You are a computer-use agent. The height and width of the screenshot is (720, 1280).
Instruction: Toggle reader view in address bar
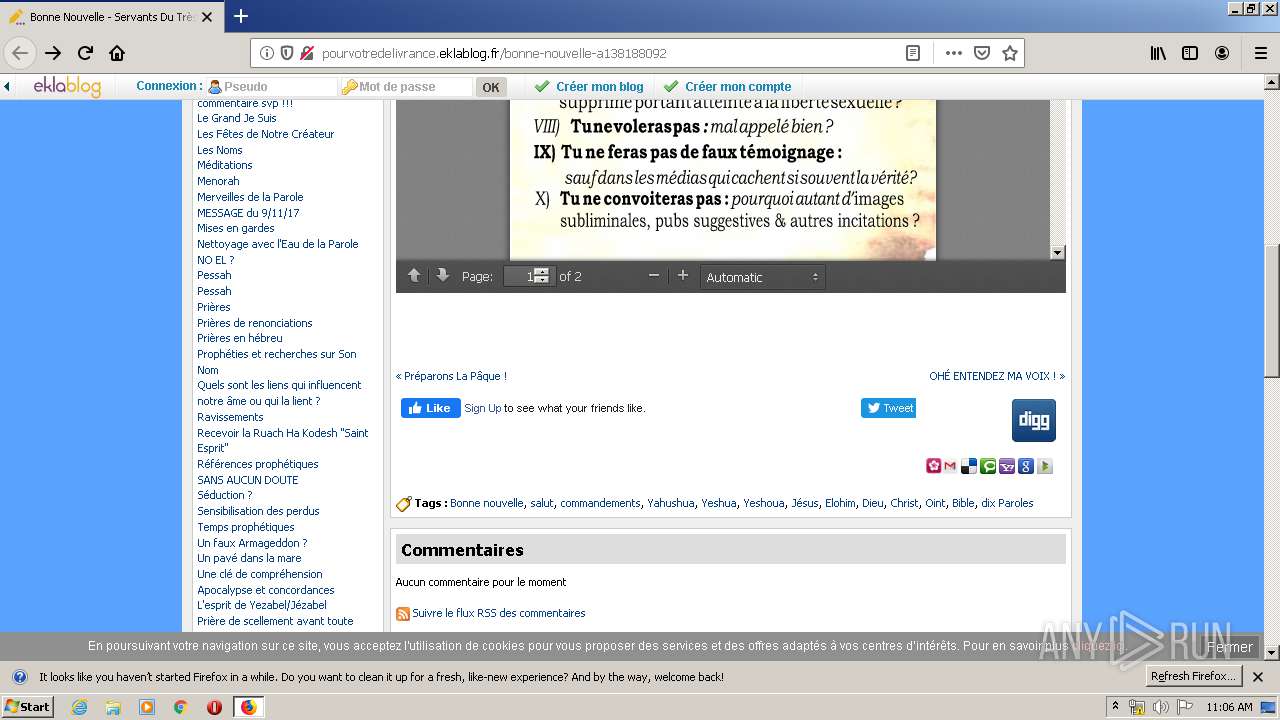[x=913, y=53]
